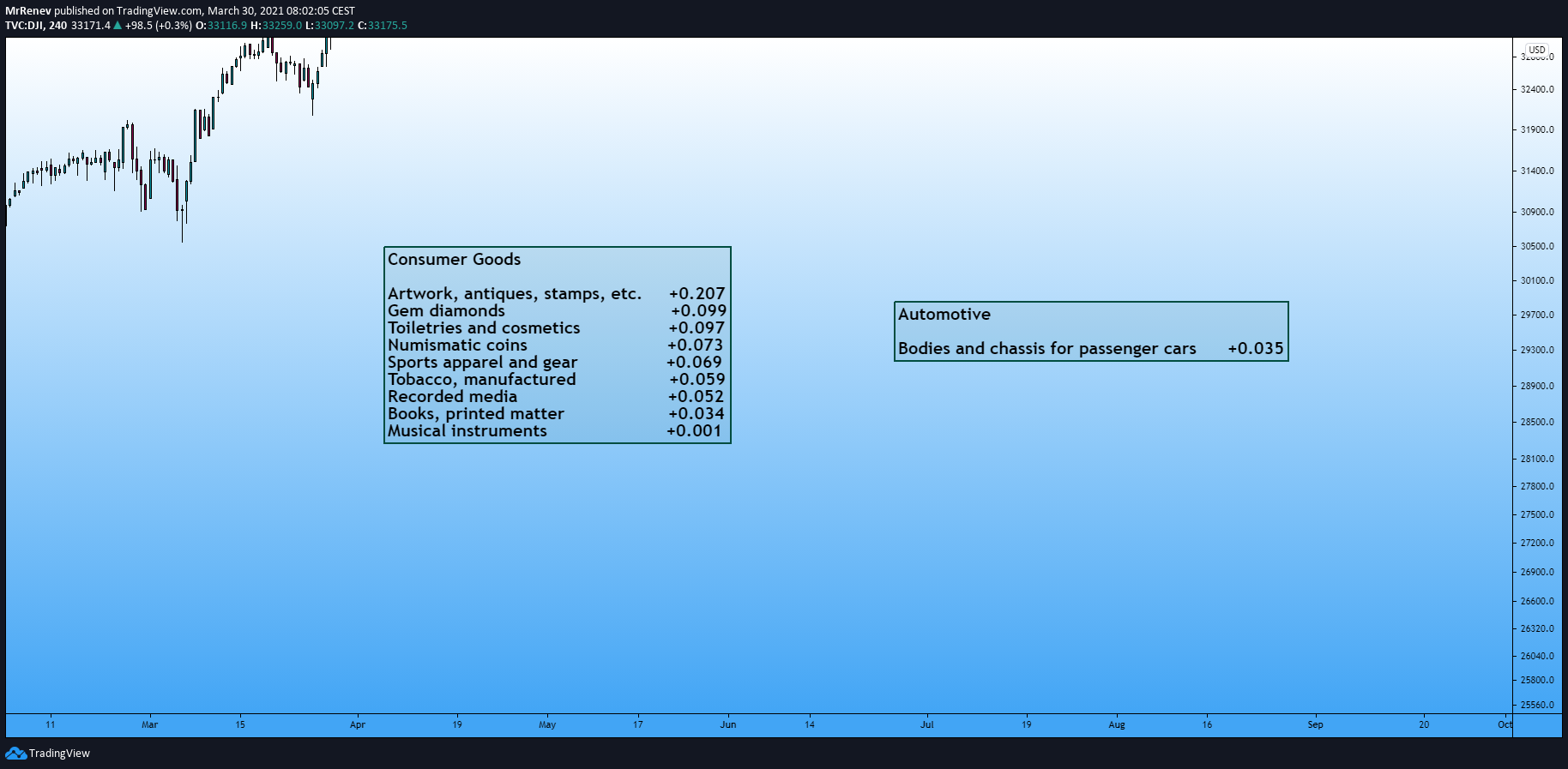Click the 30900.0 price axis label
This screenshot has height=769, width=1568.
[1537, 212]
